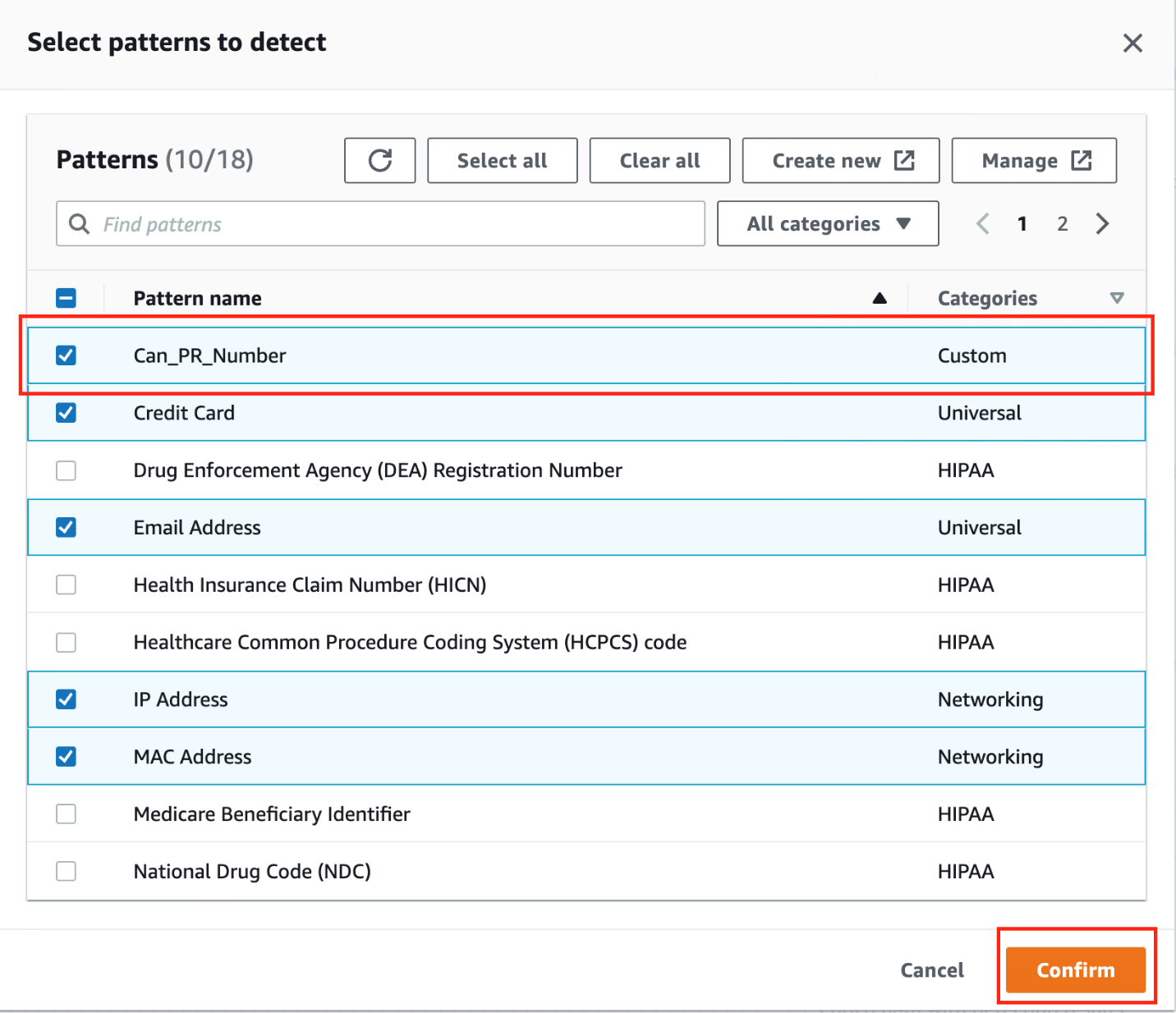The width and height of the screenshot is (1176, 1013).
Task: Click the Medicare Beneficiary Identifier name
Action: point(272,814)
